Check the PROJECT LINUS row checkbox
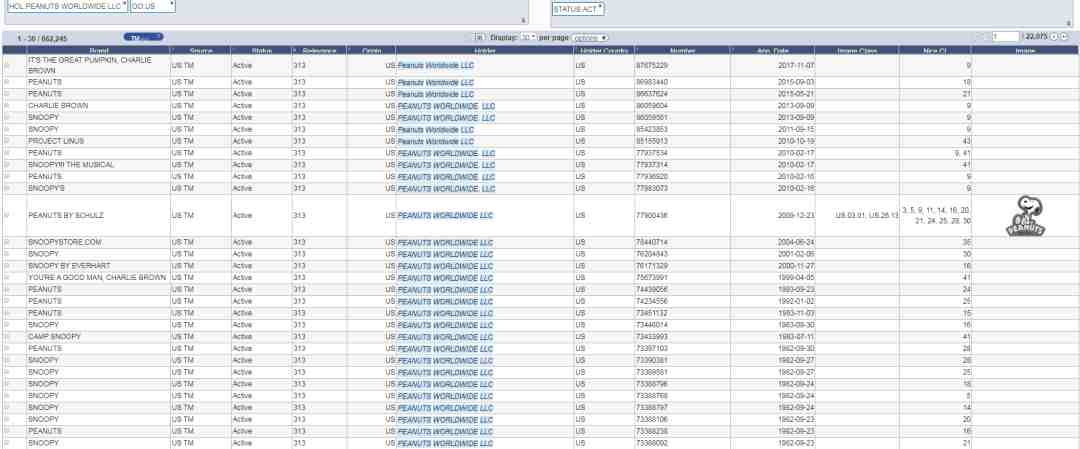The height and width of the screenshot is (449, 1080). point(8,141)
